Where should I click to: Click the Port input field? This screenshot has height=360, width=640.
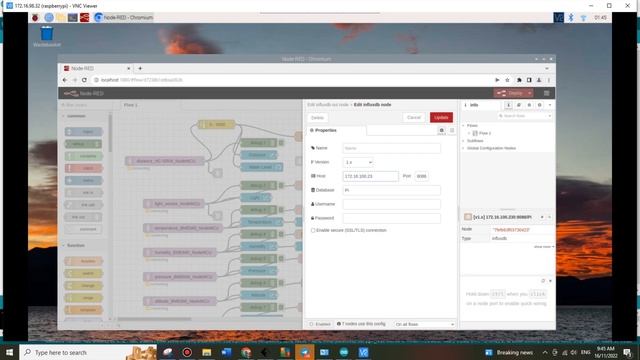click(422, 176)
